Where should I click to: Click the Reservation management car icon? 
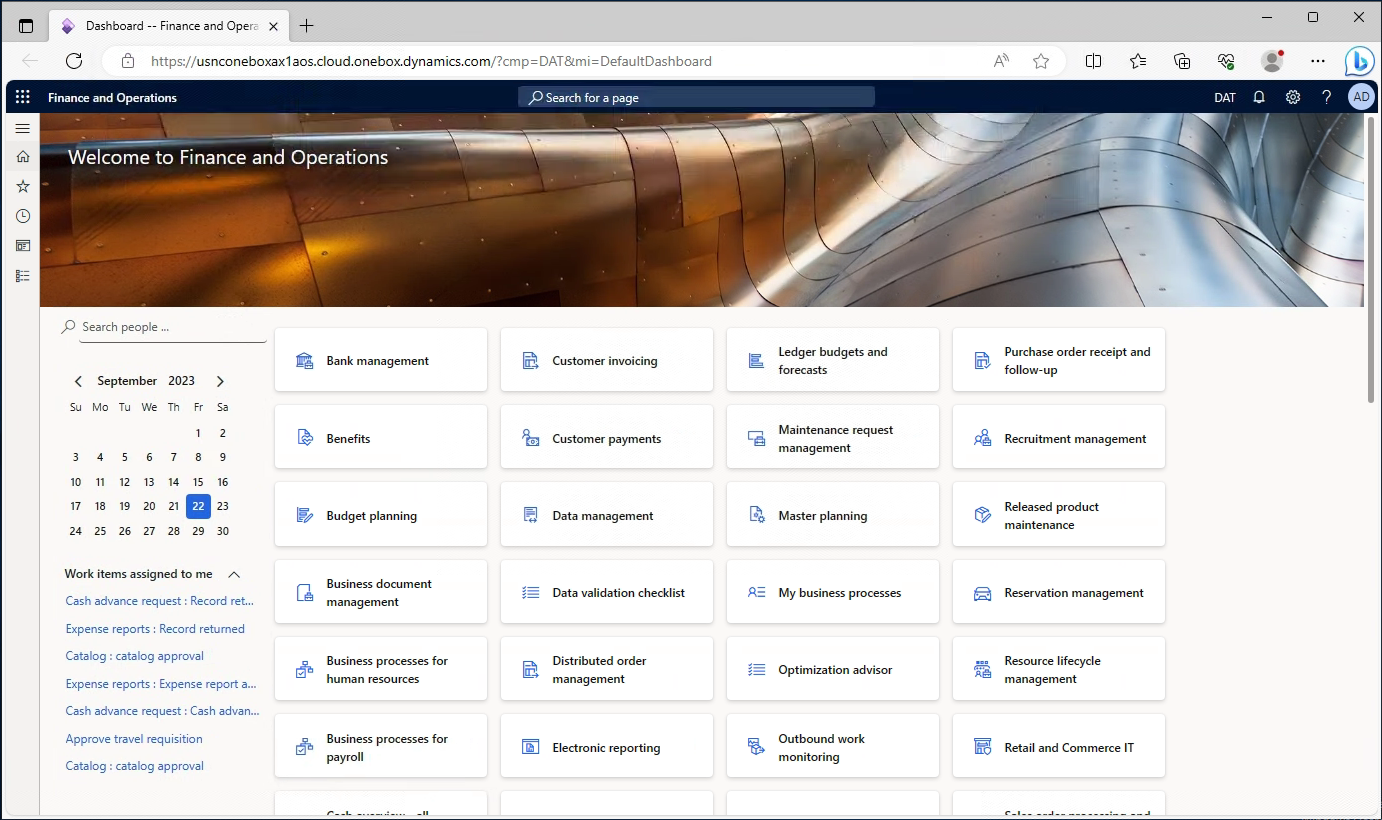[983, 593]
